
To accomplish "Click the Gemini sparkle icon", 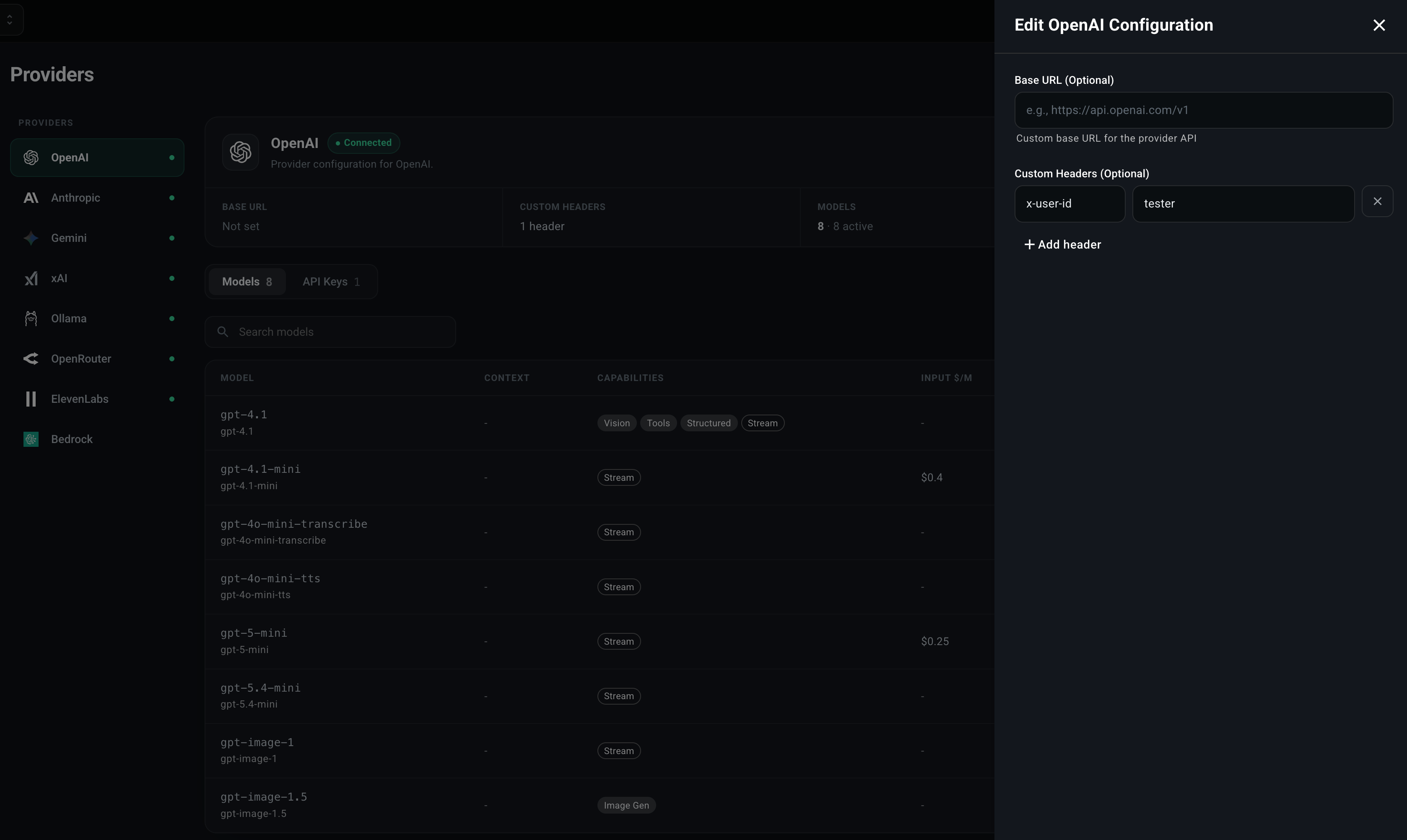I will [x=31, y=238].
